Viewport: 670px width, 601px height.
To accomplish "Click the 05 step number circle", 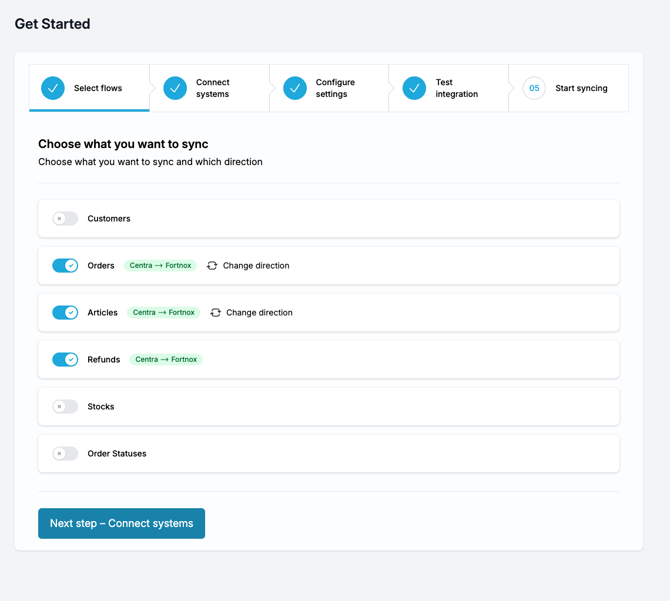I will 534,88.
